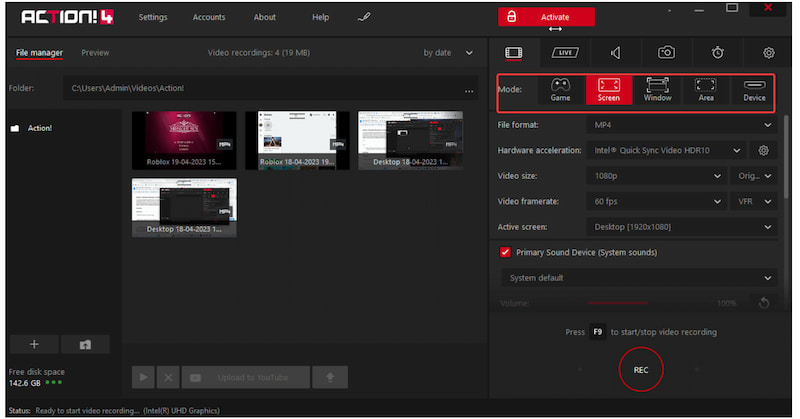Expand the File format MP4 dropdown
This screenshot has width=800, height=419.
pyautogui.click(x=680, y=125)
